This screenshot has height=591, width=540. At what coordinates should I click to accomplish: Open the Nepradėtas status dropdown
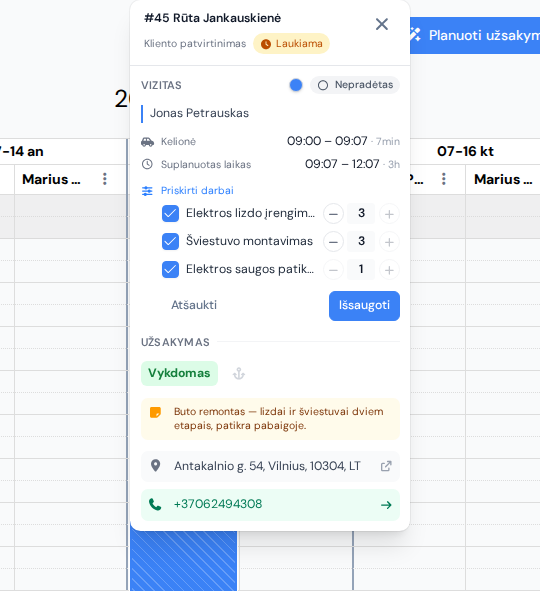click(x=355, y=85)
